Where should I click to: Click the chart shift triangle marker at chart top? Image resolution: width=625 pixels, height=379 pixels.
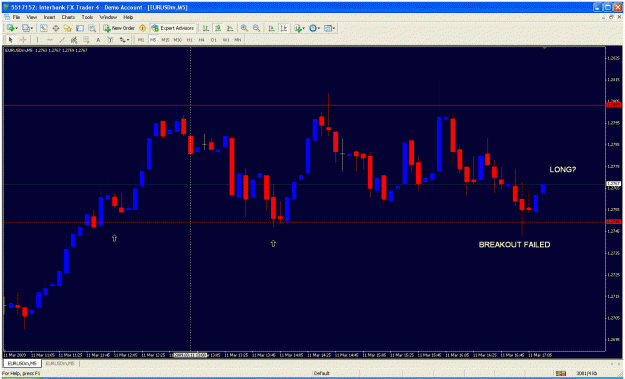[544, 48]
